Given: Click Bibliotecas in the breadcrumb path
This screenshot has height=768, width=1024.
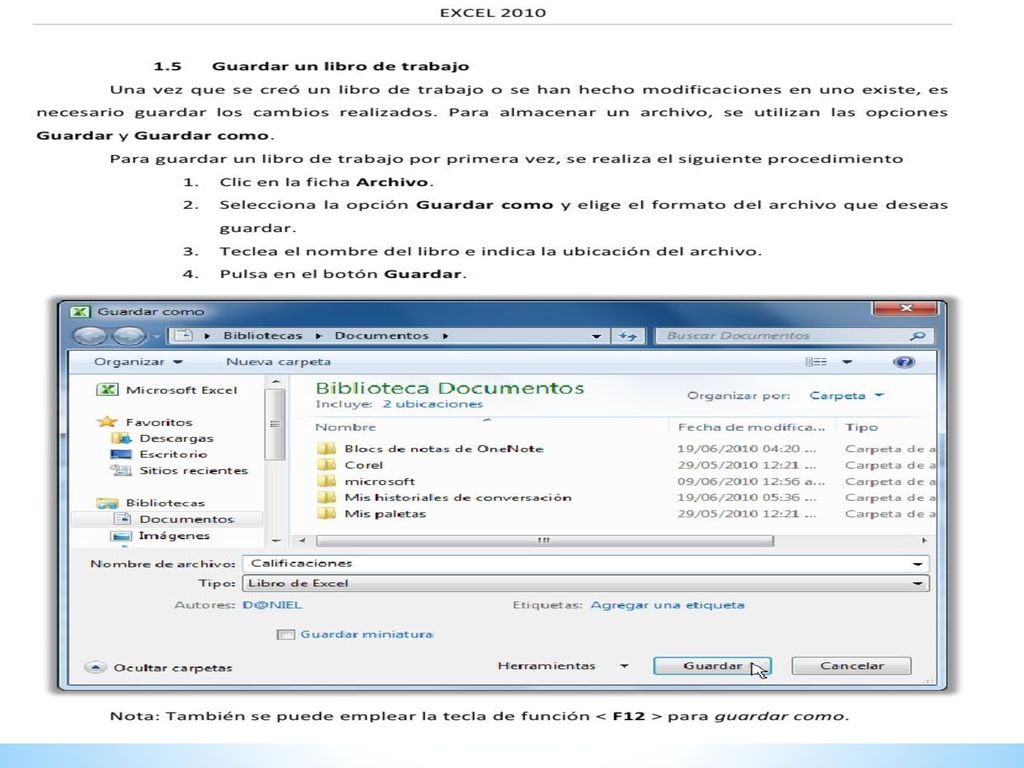Looking at the screenshot, I should point(263,336).
